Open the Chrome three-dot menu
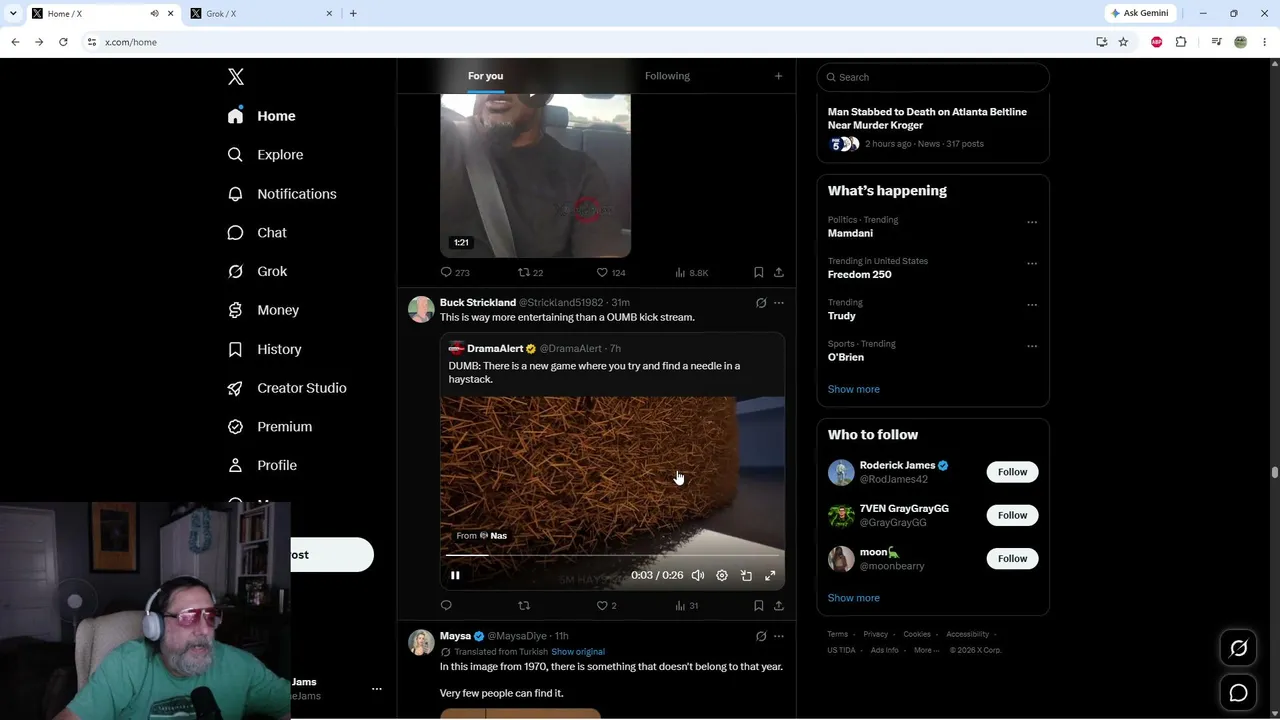1280x720 pixels. 1265,42
